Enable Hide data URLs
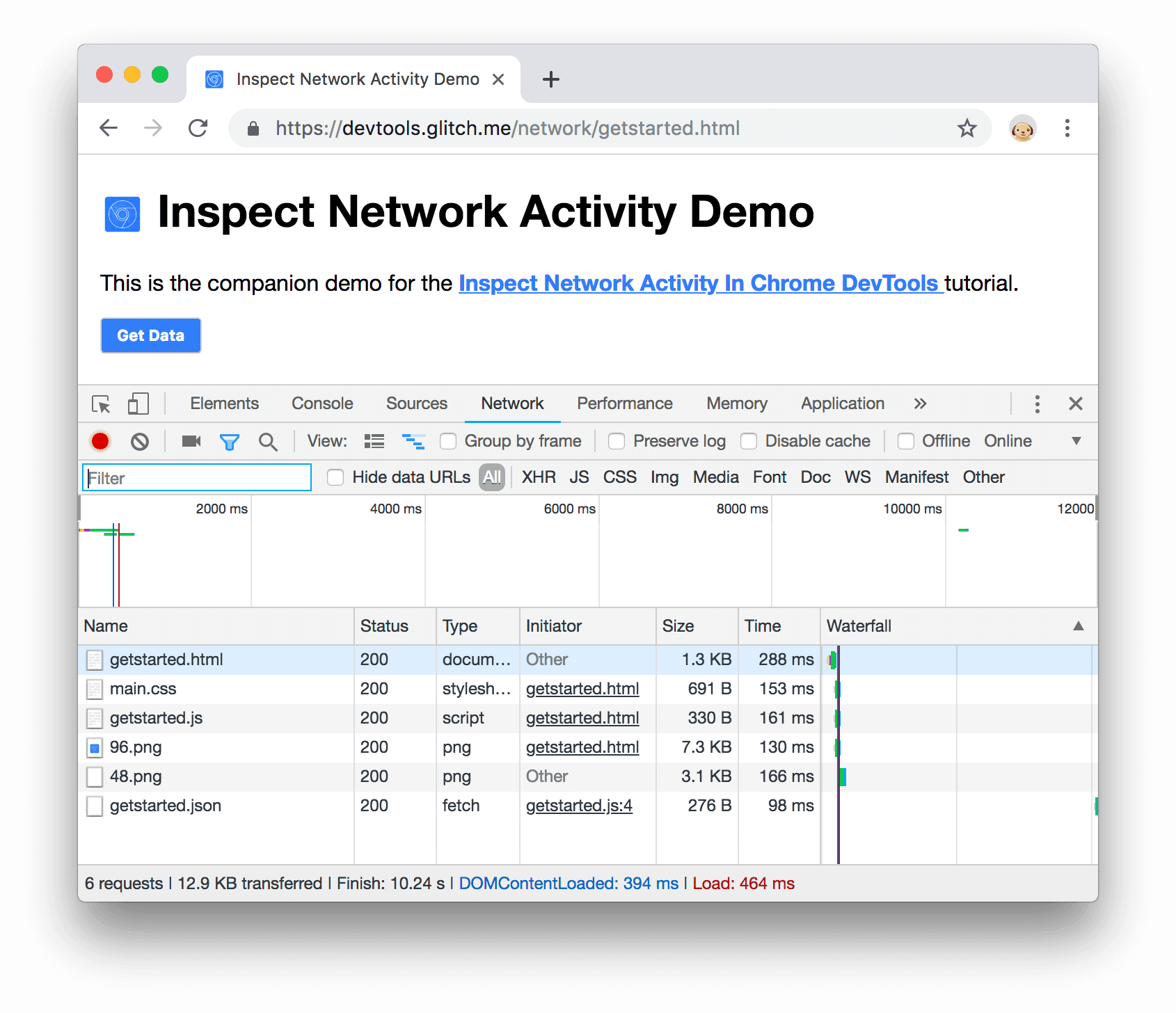The width and height of the screenshot is (1176, 1013). [x=335, y=477]
